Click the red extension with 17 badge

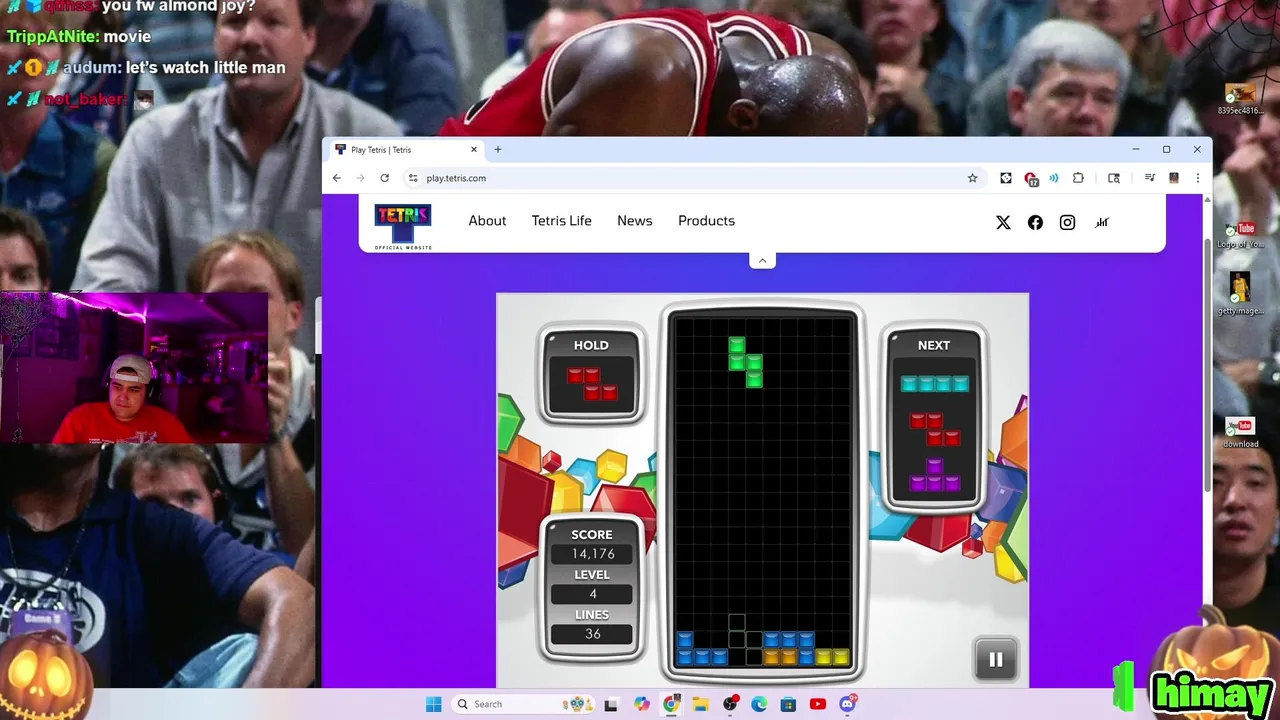coord(1031,179)
